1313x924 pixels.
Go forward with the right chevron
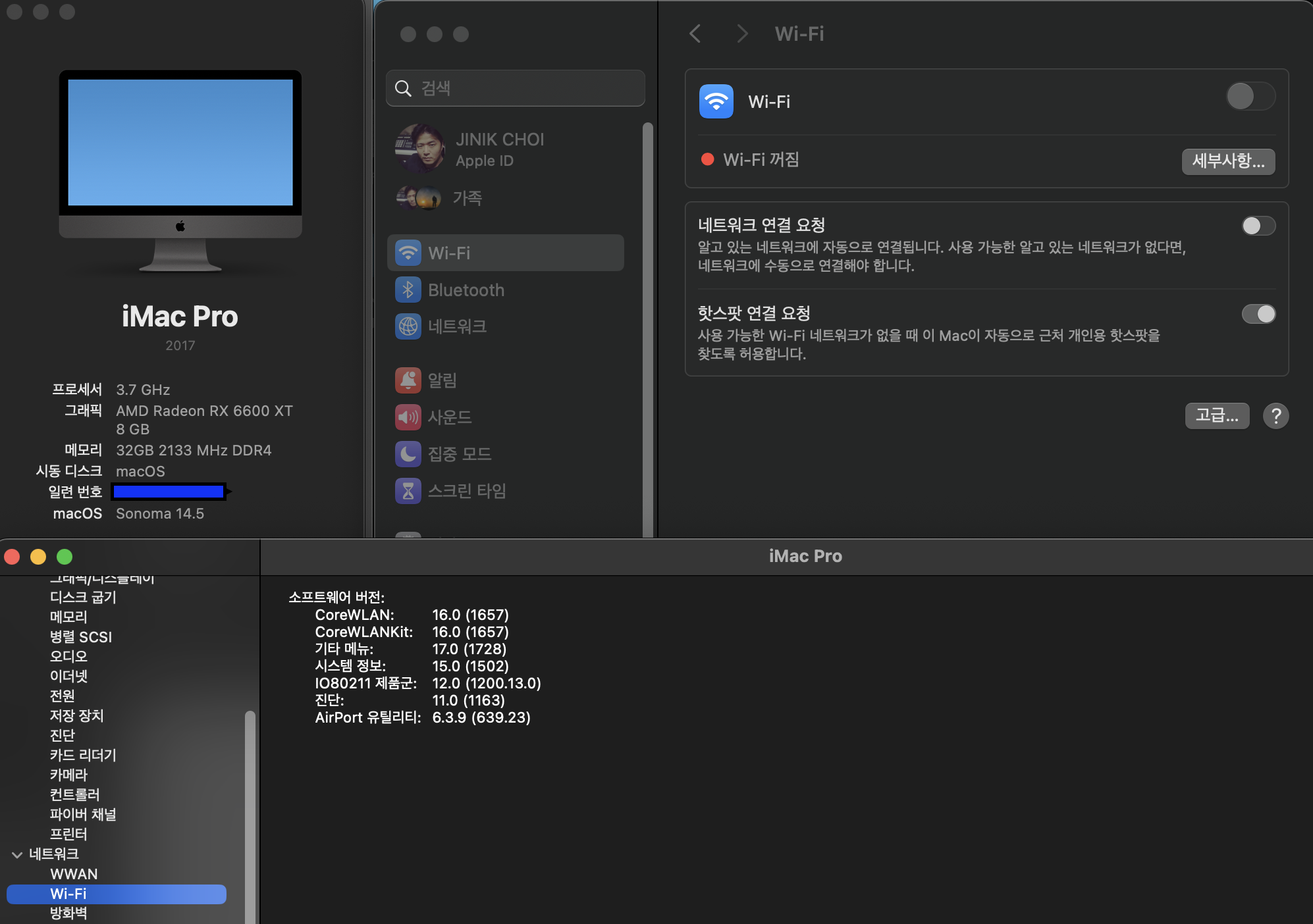[x=742, y=34]
